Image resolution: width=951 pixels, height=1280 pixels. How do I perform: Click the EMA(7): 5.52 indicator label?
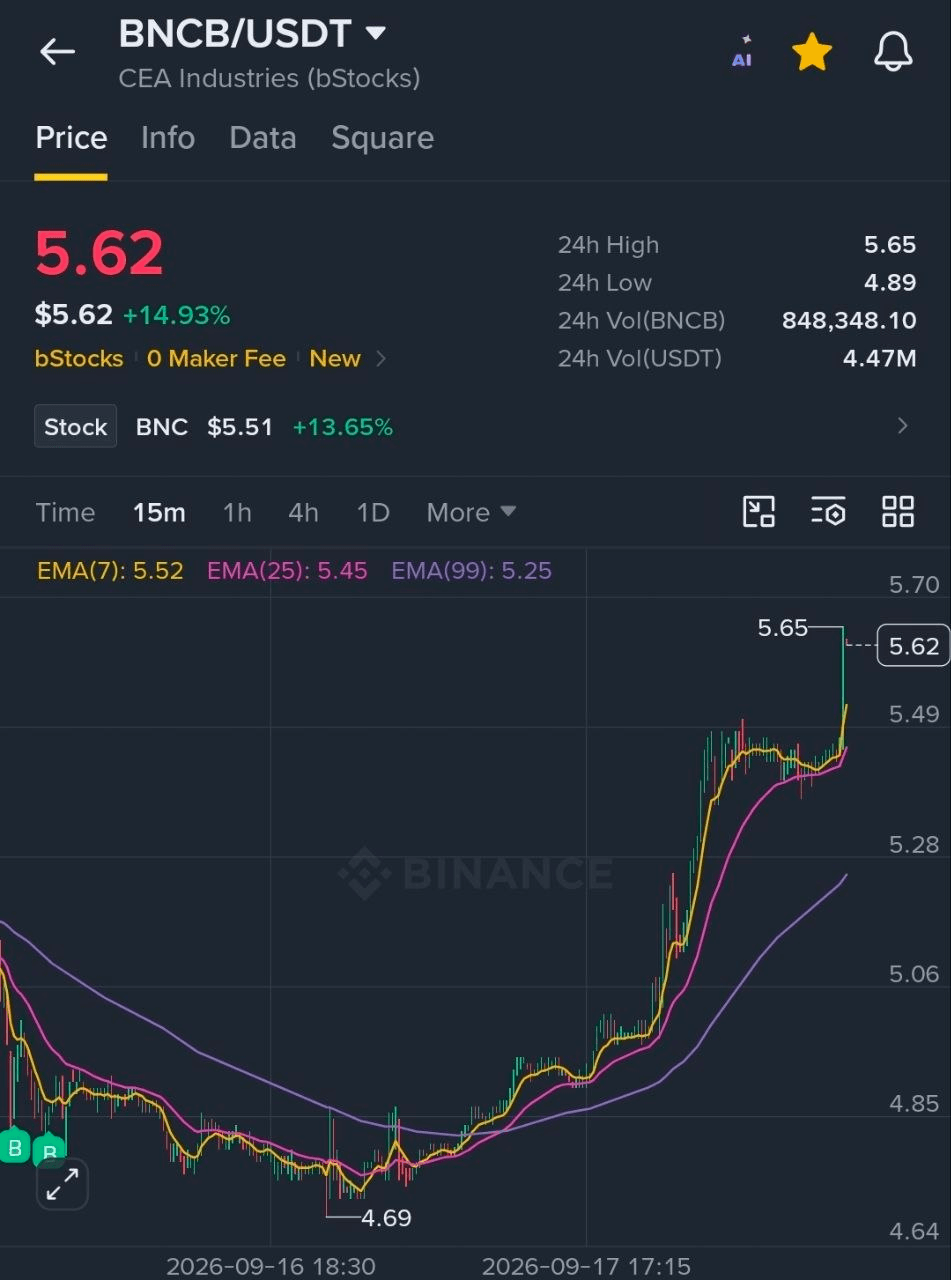tap(110, 571)
